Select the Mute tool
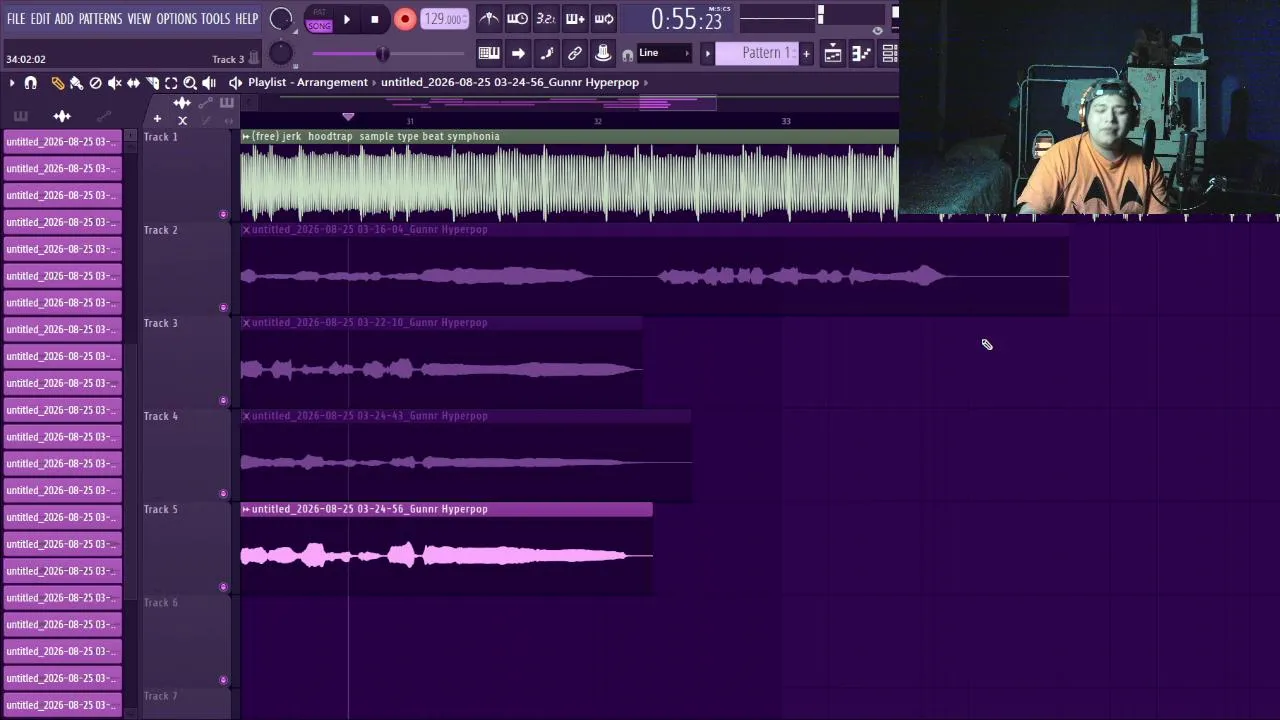1280x720 pixels. point(114,83)
